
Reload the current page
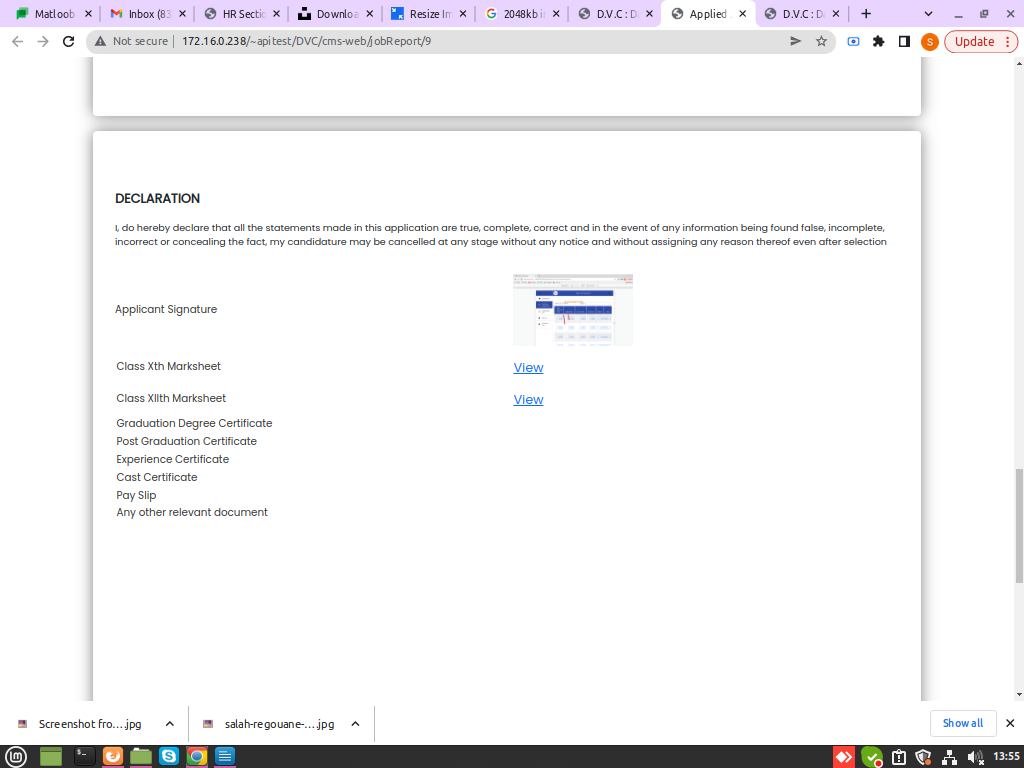[68, 41]
